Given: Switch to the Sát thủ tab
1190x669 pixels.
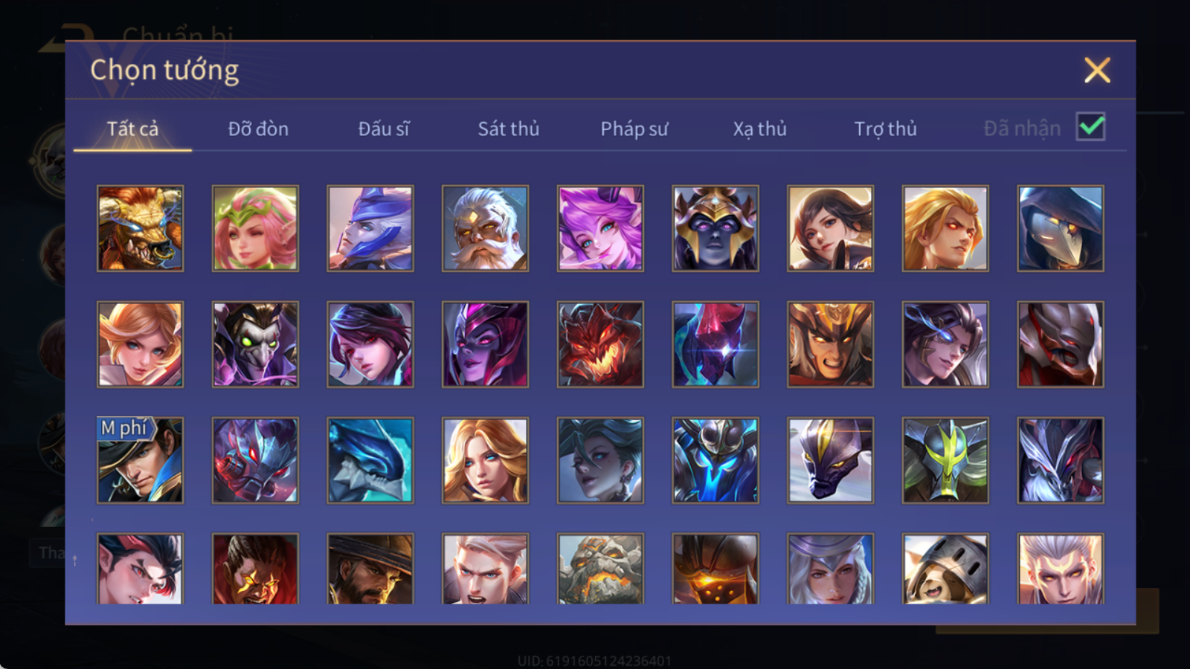Looking at the screenshot, I should pos(508,129).
